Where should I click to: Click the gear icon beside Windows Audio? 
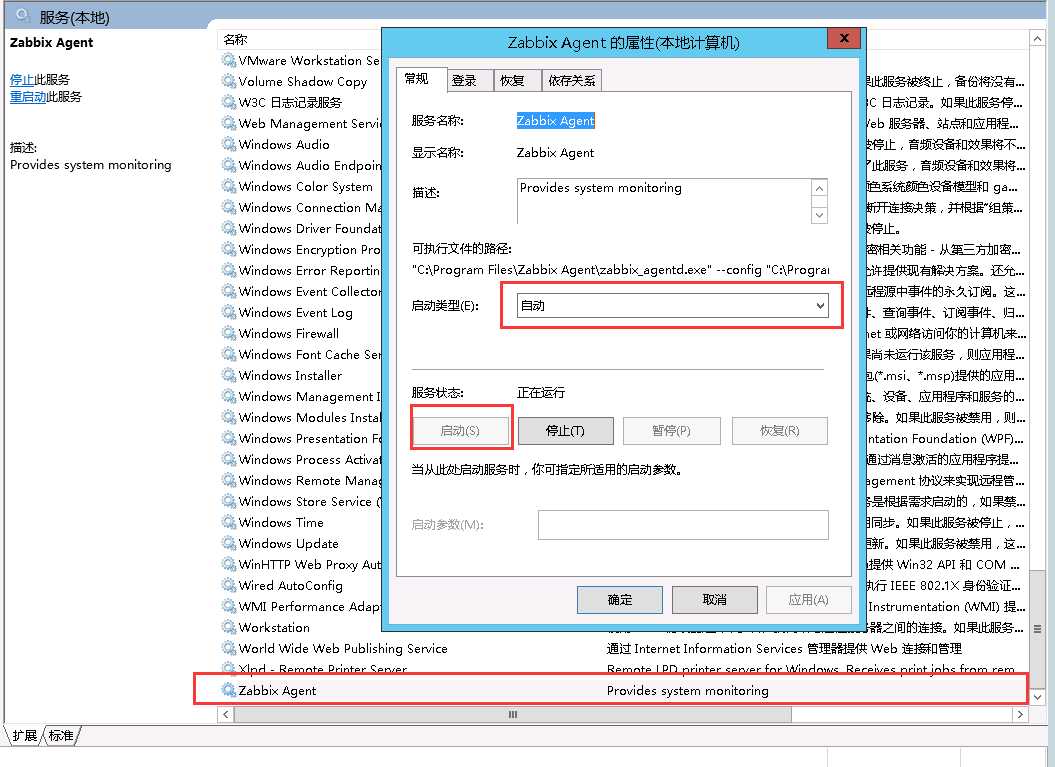coord(229,144)
